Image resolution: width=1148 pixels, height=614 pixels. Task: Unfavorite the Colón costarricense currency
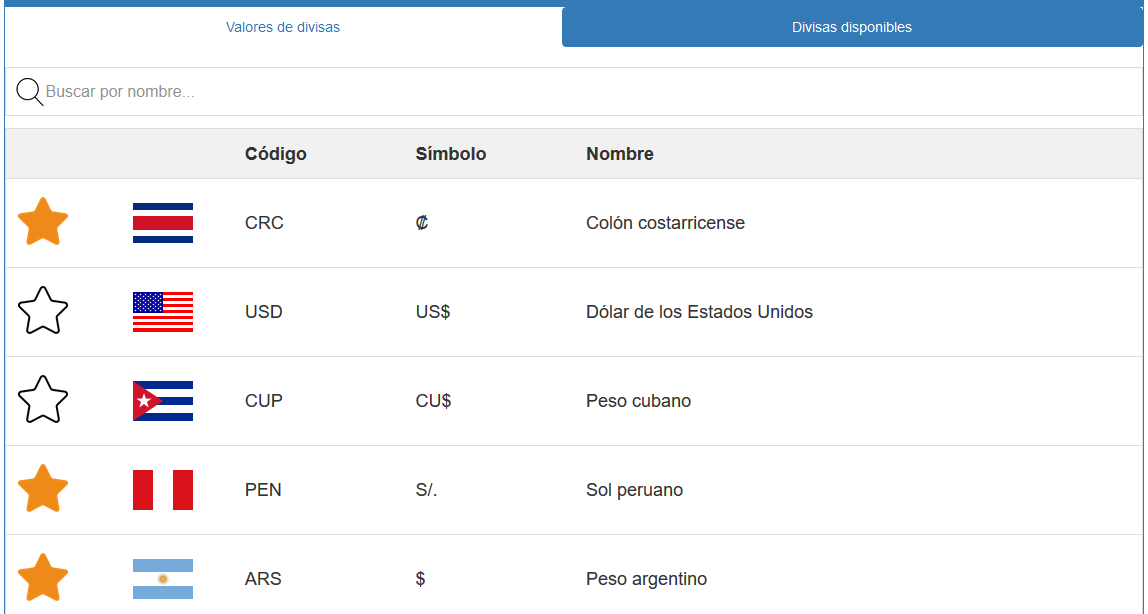[x=44, y=222]
